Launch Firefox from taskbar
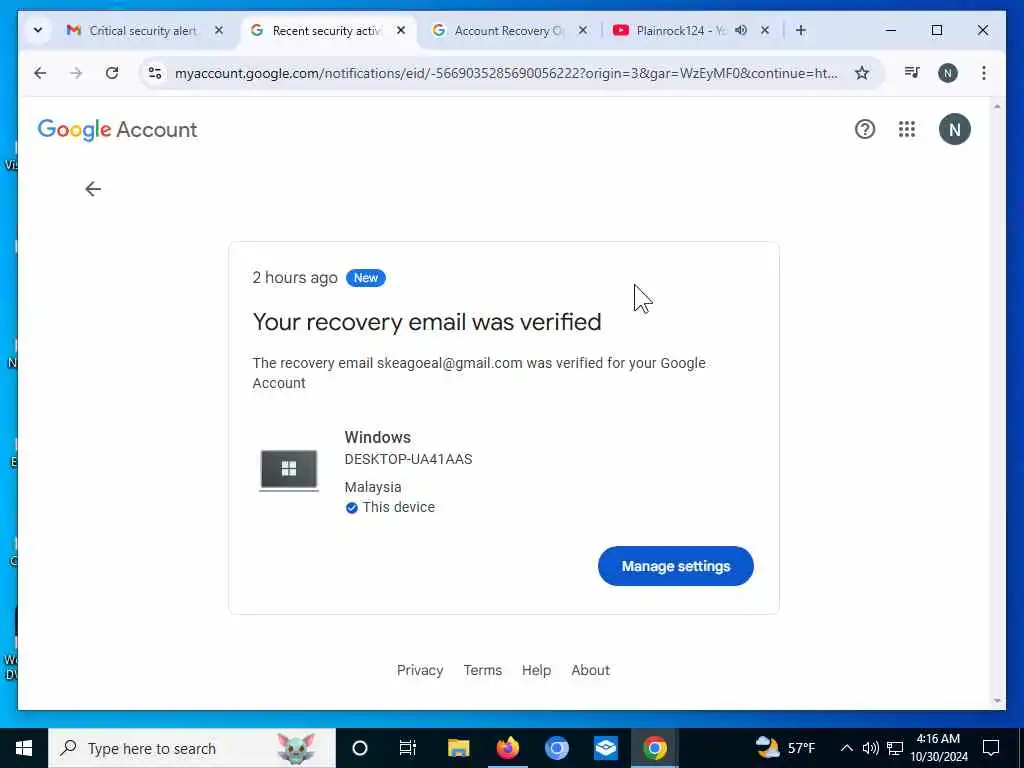This screenshot has width=1024, height=768. coord(507,748)
